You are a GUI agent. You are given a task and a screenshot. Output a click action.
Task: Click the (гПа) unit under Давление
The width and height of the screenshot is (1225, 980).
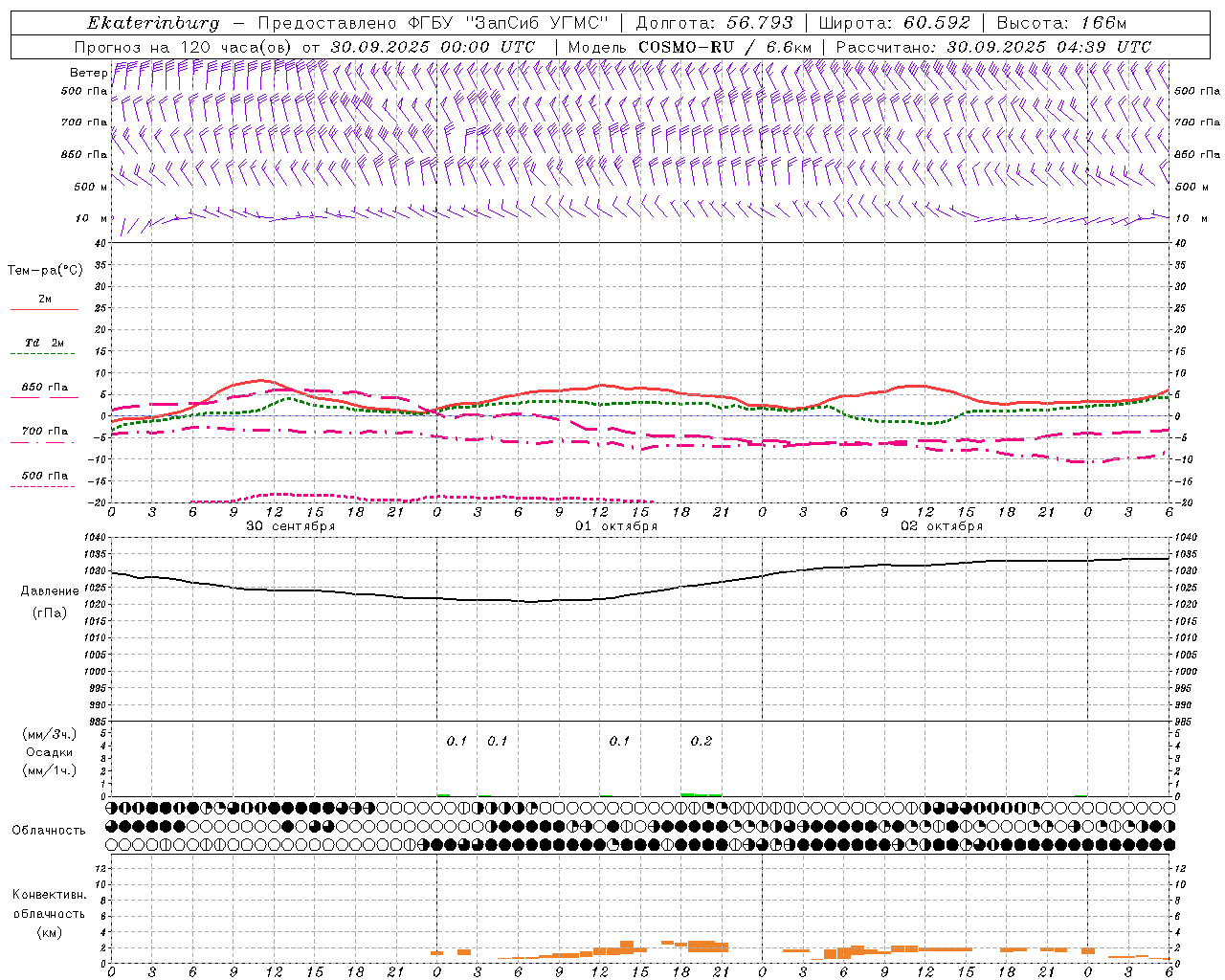click(x=50, y=612)
